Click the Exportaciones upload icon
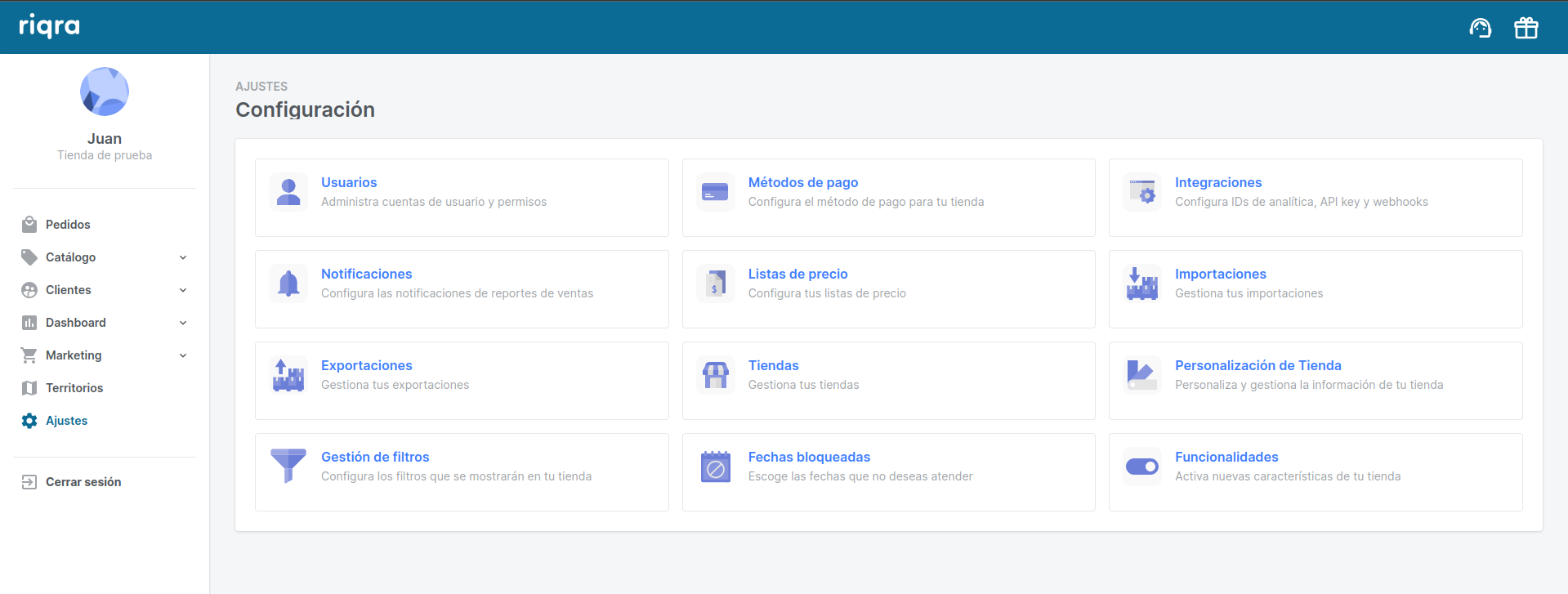This screenshot has width=1568, height=594. 288,375
